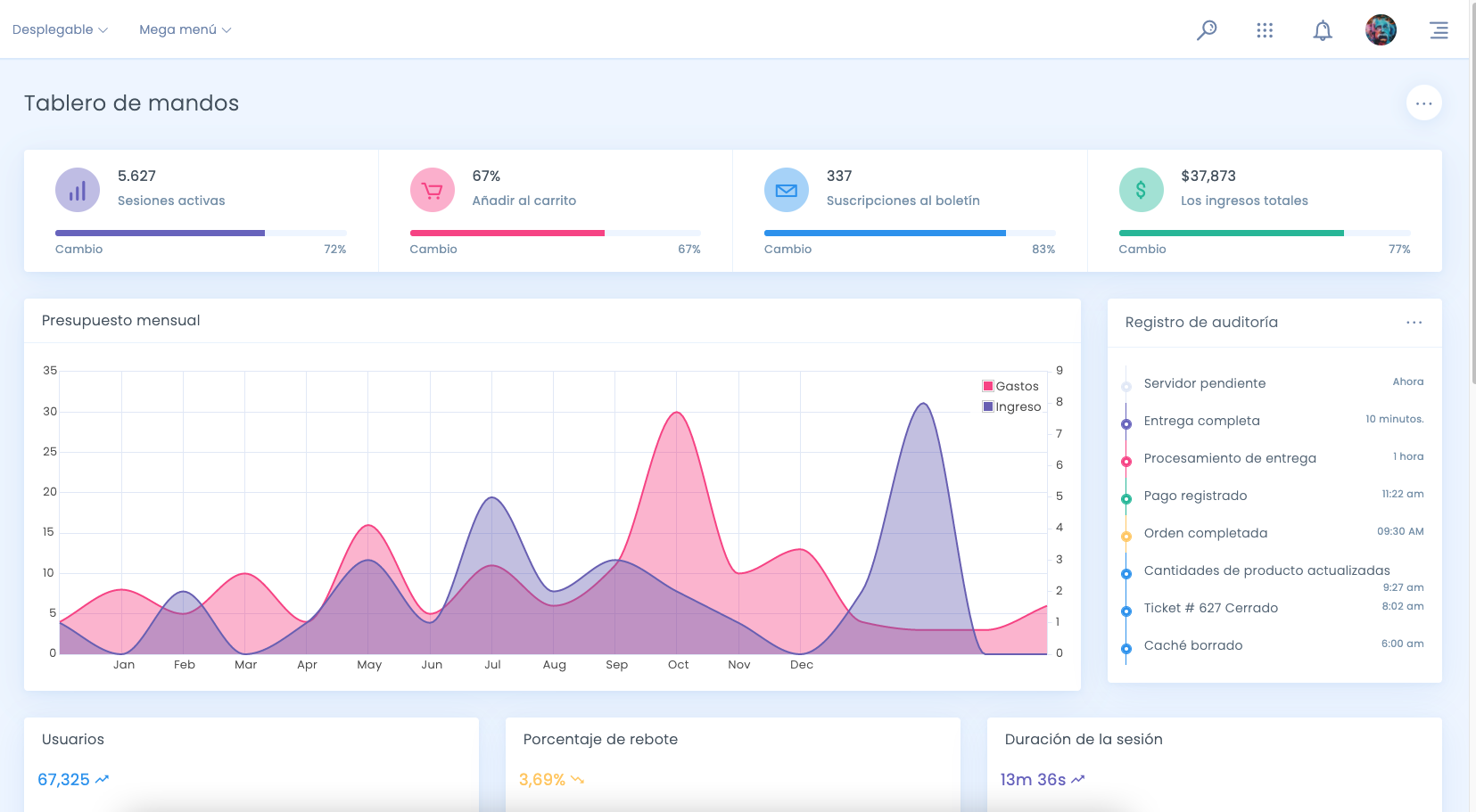Click the 67,325 users figure
Viewport: 1476px width, 812px height.
pyautogui.click(x=64, y=780)
